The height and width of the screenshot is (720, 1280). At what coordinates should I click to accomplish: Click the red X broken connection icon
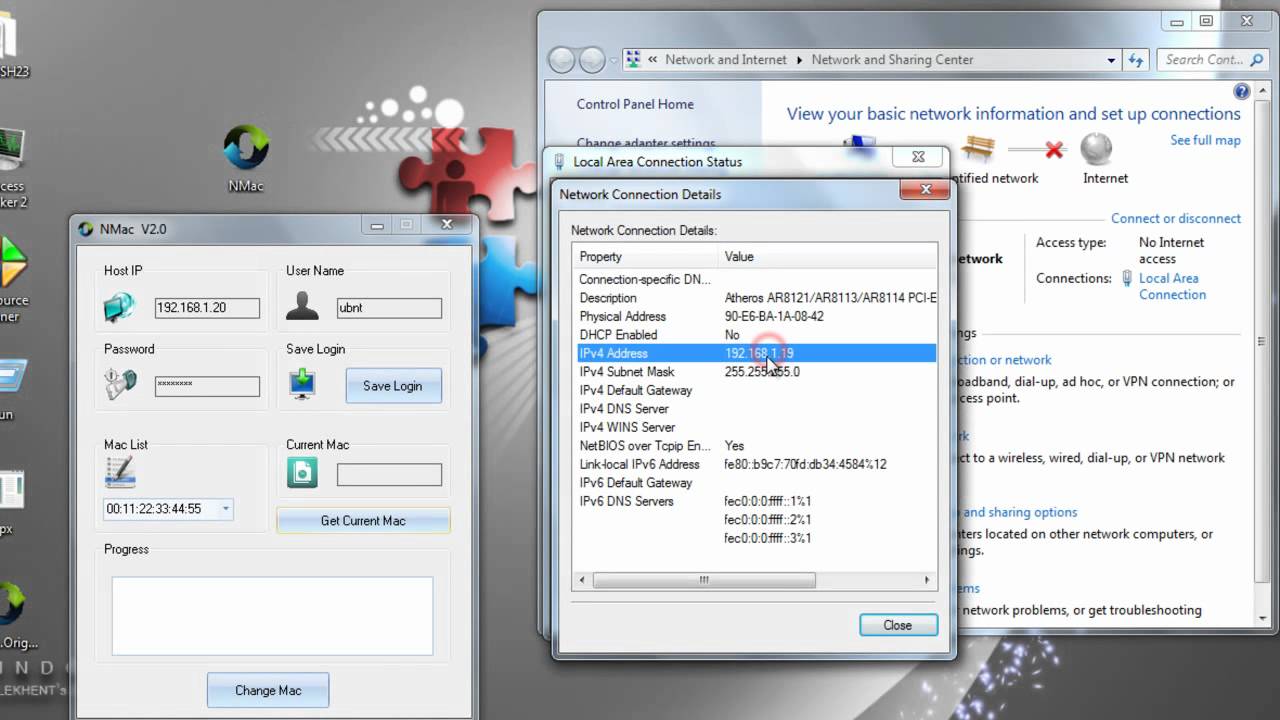(x=1054, y=150)
